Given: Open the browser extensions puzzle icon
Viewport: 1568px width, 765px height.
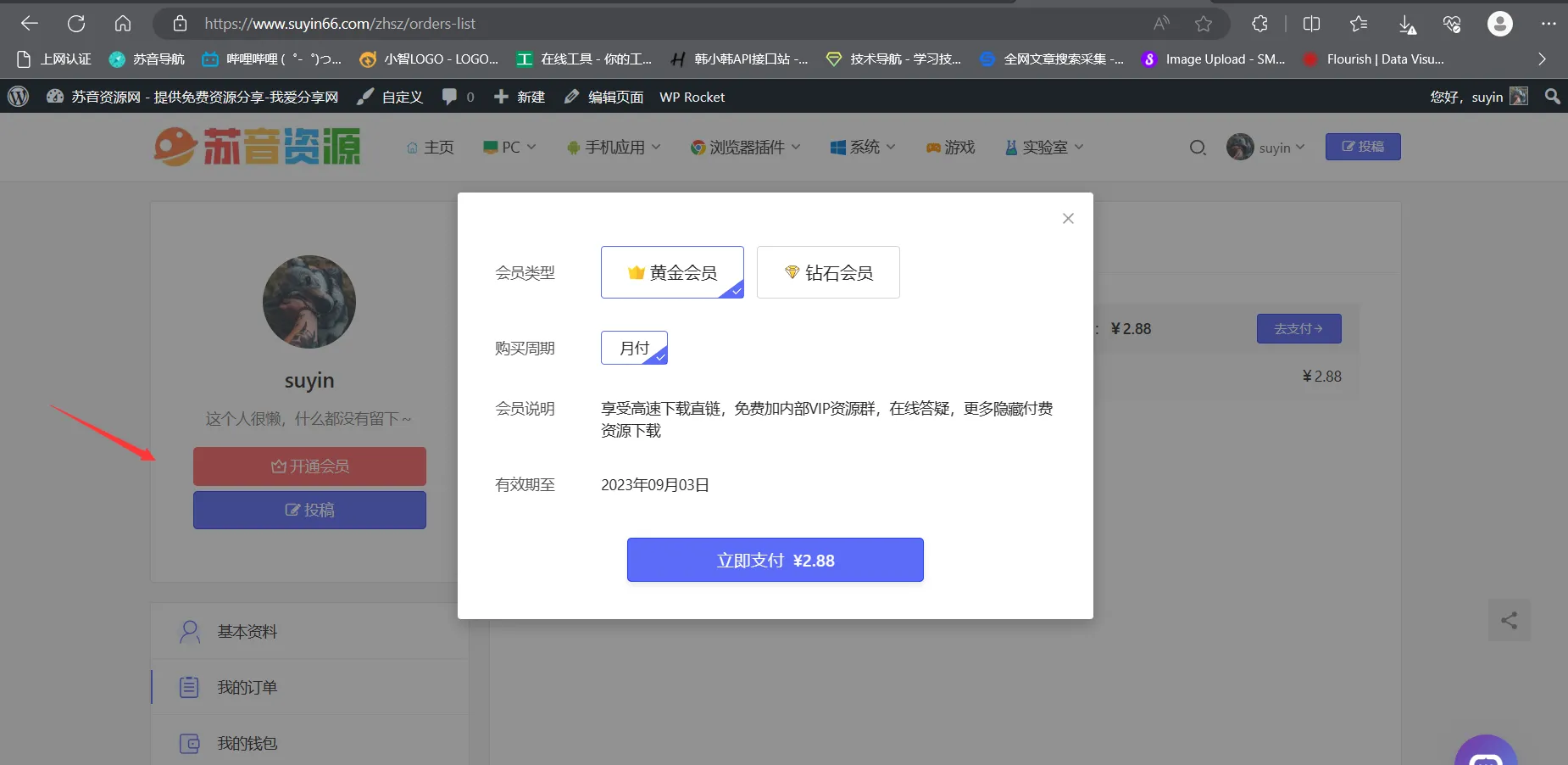Looking at the screenshot, I should pyautogui.click(x=1260, y=24).
